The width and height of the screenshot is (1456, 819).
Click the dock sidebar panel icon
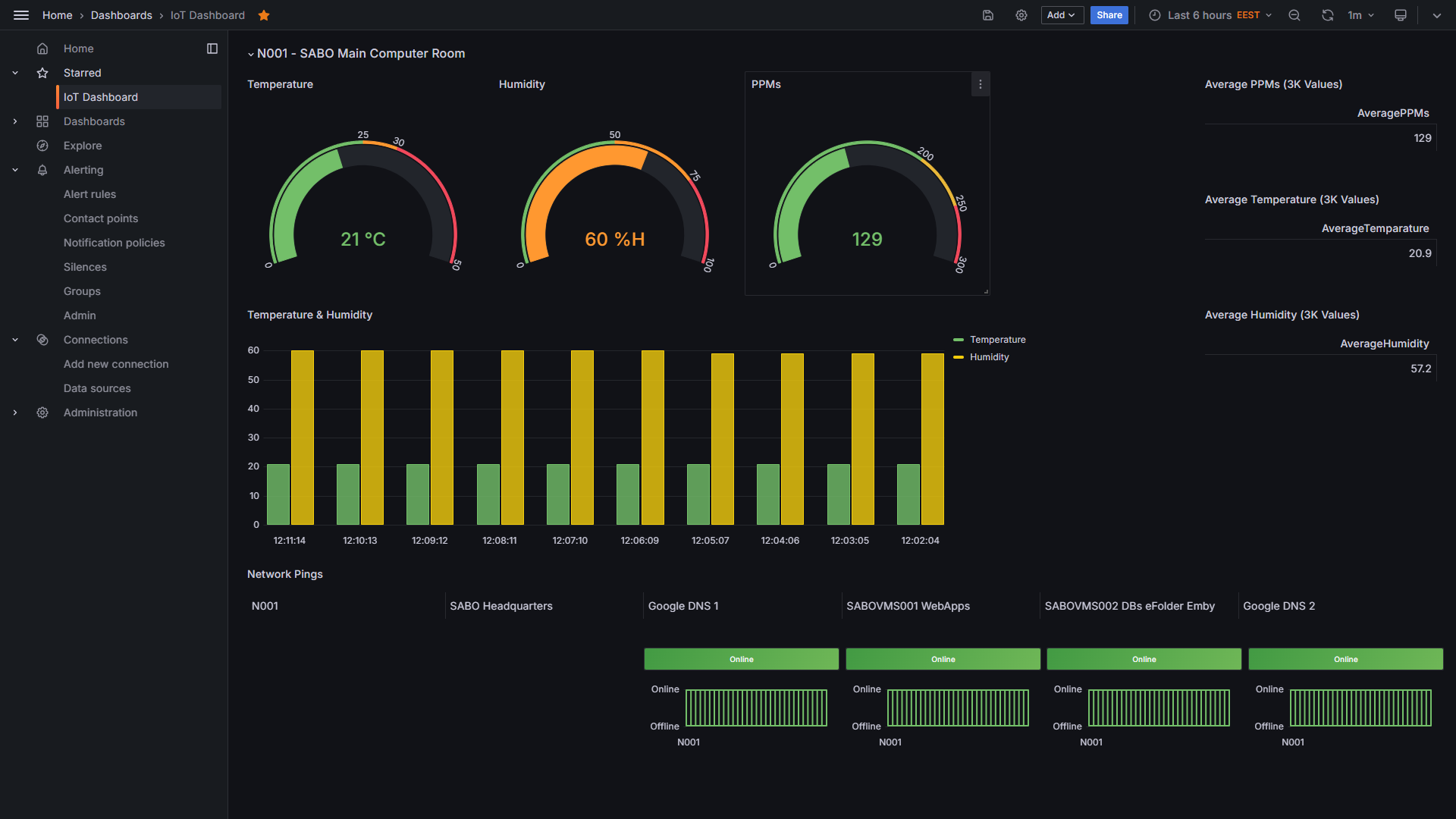point(212,49)
